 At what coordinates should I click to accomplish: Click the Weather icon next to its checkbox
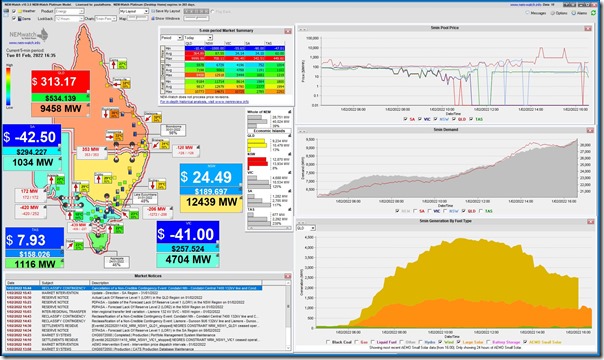pyautogui.click(x=20, y=11)
